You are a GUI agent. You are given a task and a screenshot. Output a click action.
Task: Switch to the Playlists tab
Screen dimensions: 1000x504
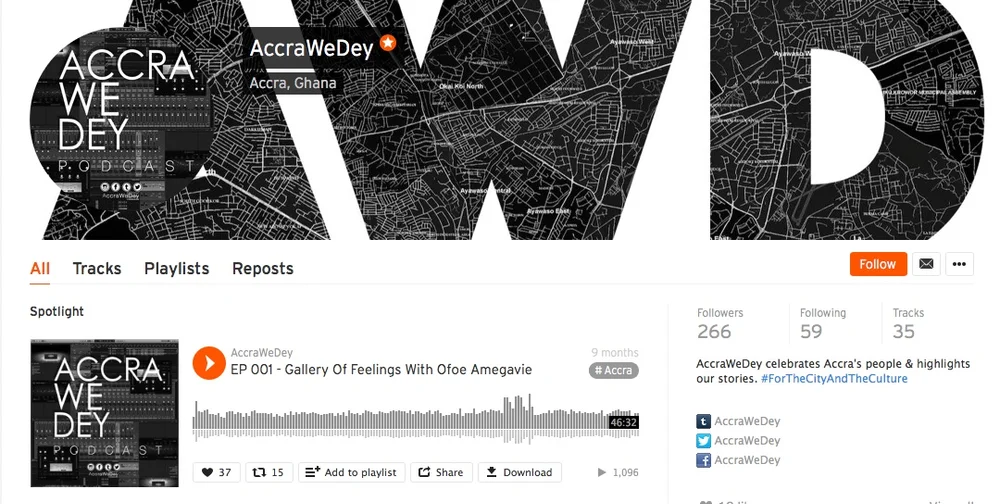pyautogui.click(x=177, y=269)
